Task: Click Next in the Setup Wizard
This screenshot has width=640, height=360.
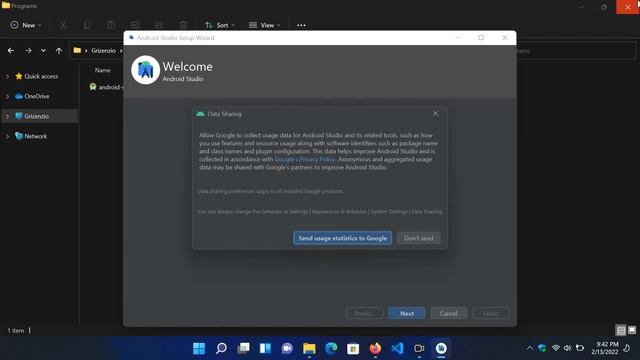Action: coord(407,313)
